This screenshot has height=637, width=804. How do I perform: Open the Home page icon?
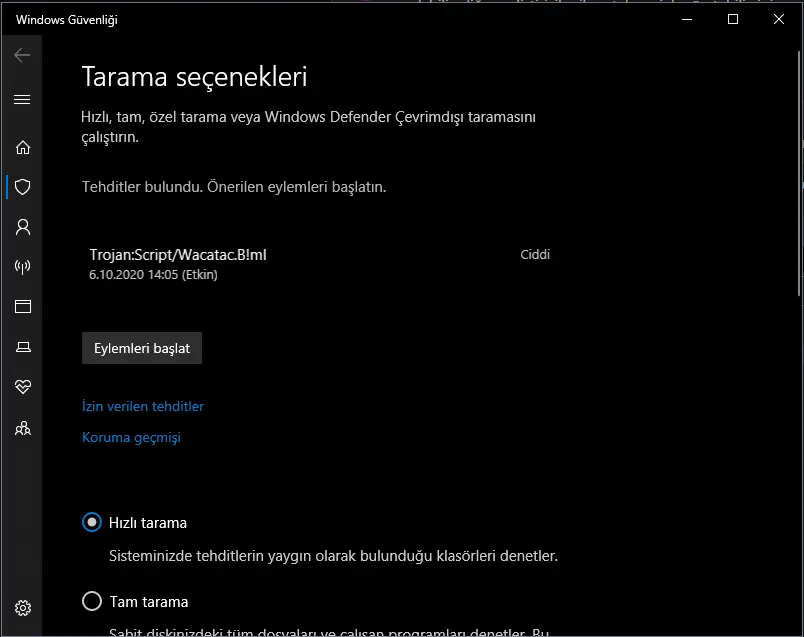[22, 147]
